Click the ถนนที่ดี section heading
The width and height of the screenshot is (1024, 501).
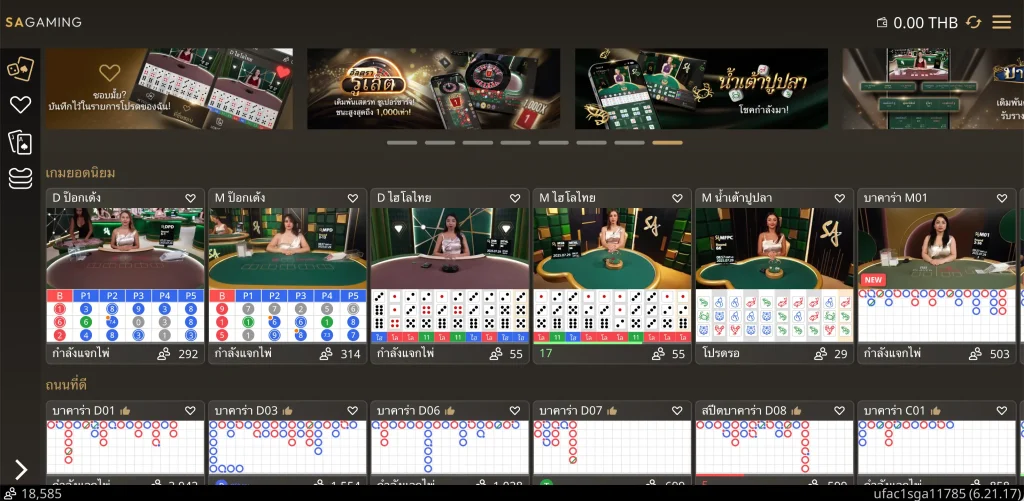[66, 385]
